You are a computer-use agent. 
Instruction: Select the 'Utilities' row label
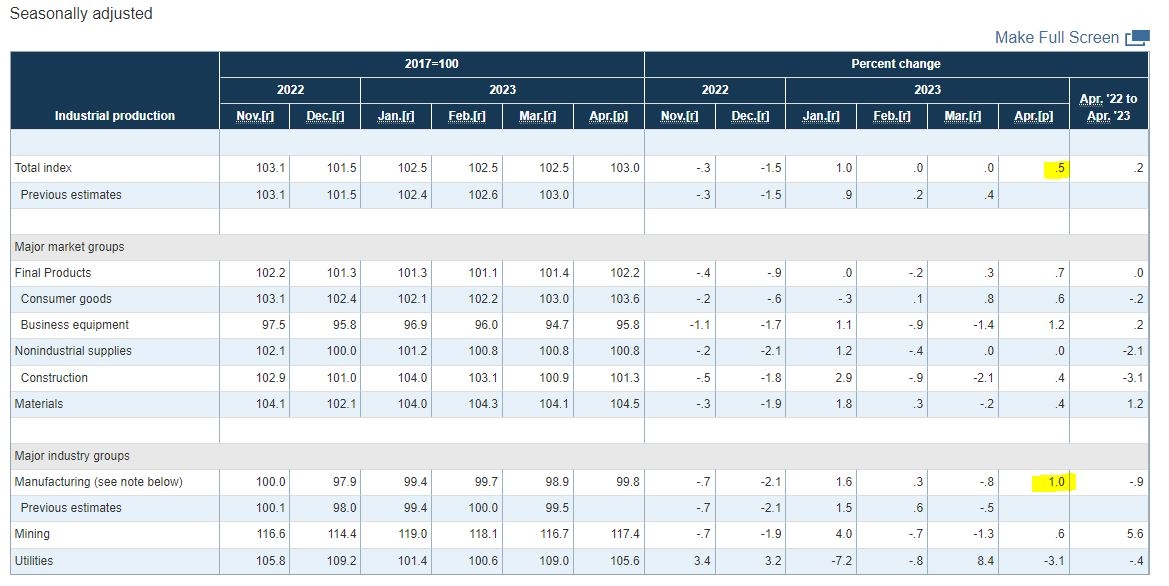34,561
